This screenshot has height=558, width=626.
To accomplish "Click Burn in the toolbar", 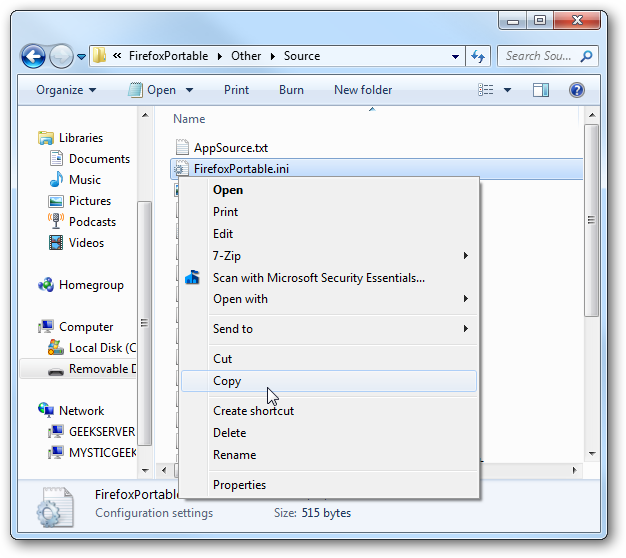I will (x=291, y=90).
